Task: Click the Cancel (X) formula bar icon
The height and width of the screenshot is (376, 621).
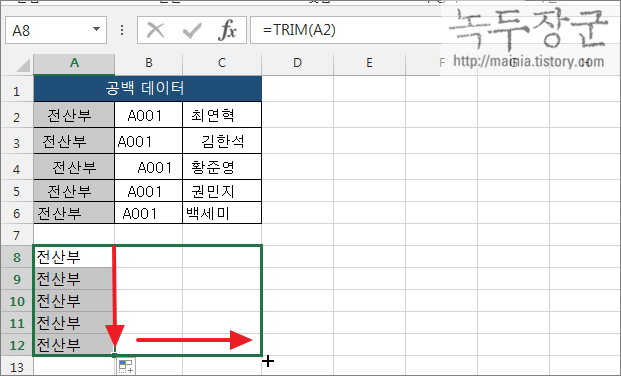Action: click(x=155, y=30)
